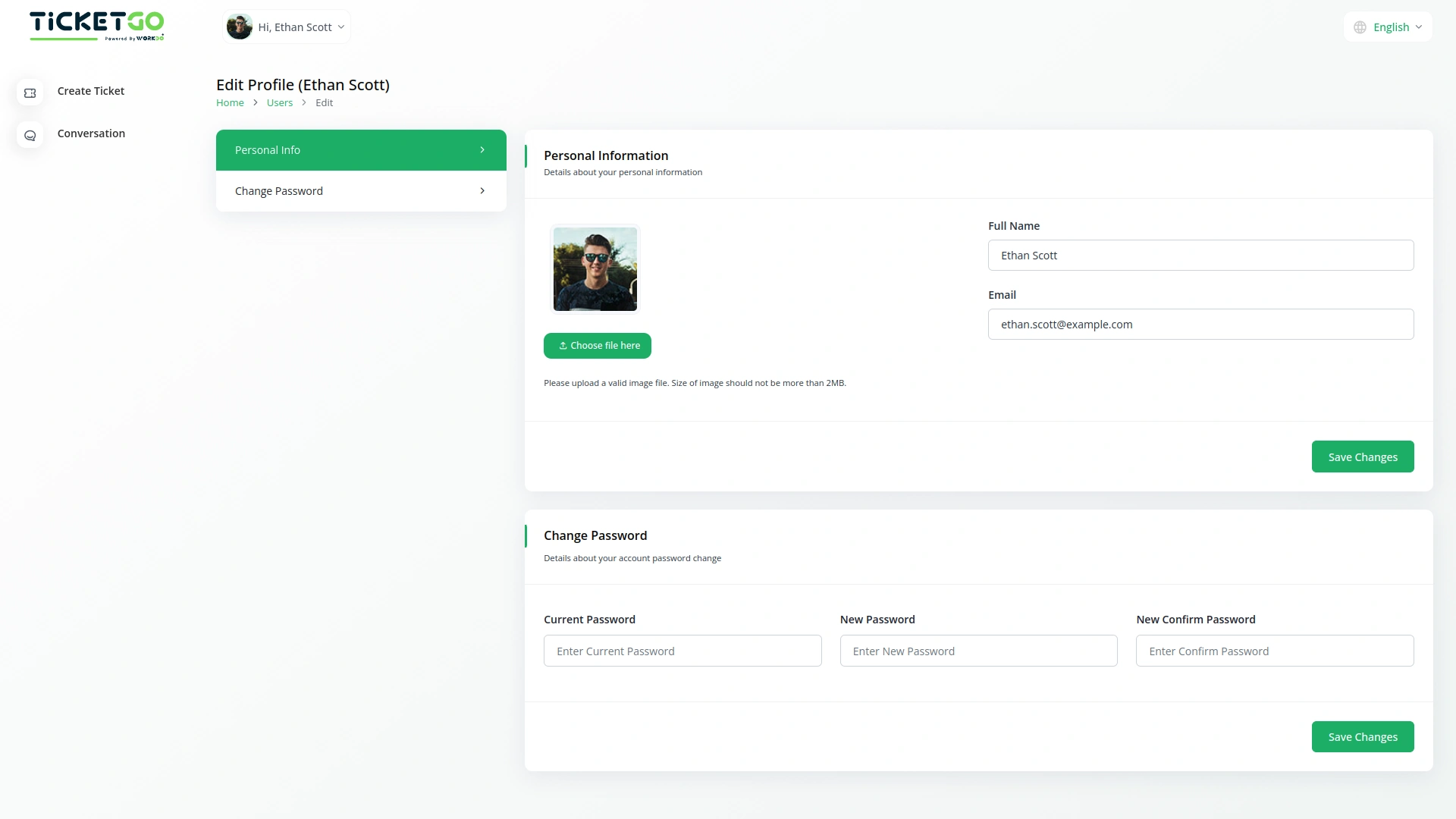Screen dimensions: 1456x819
Task: Go to Home via the breadcrumb
Action: (230, 103)
